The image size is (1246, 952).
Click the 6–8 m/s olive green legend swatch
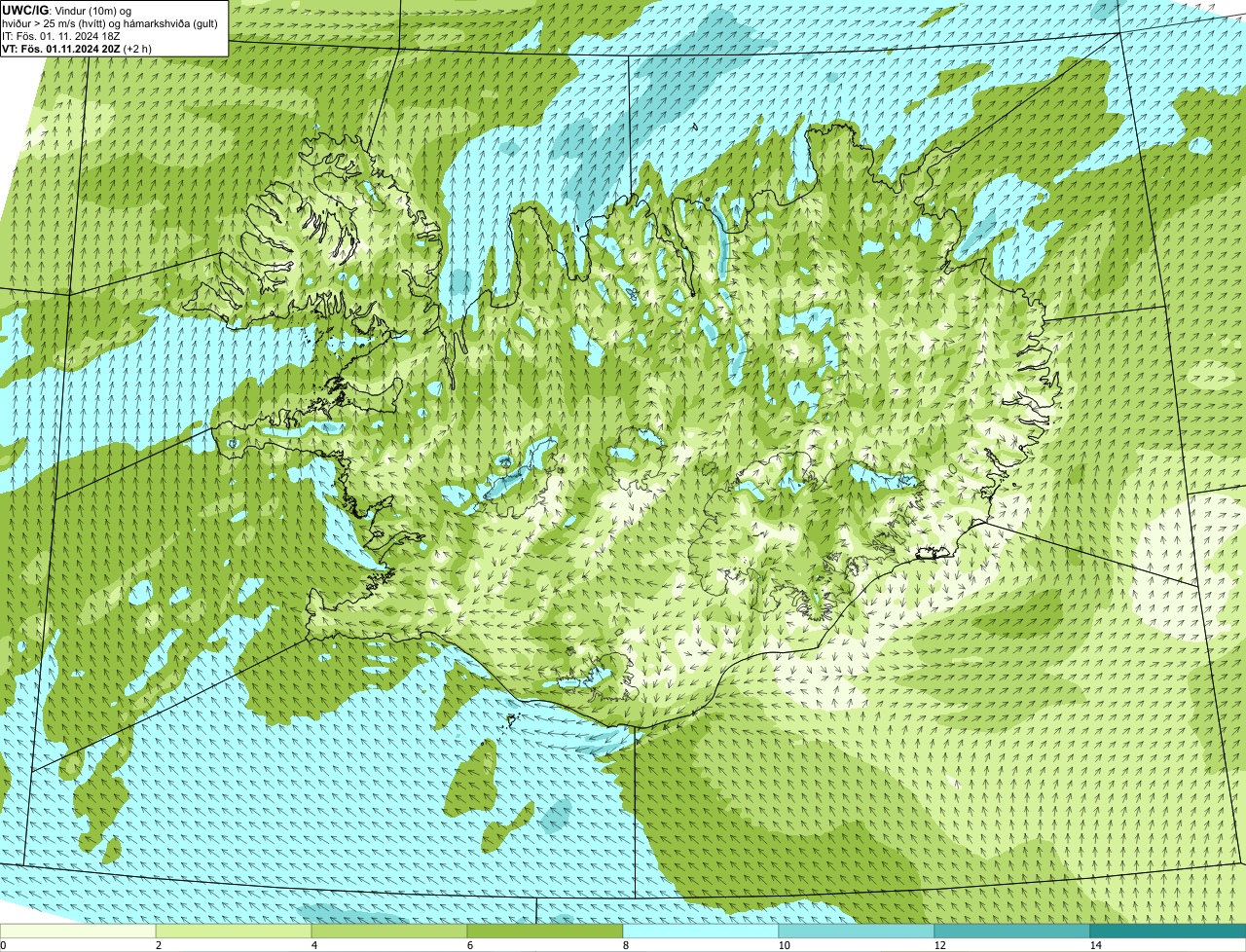tap(545, 931)
